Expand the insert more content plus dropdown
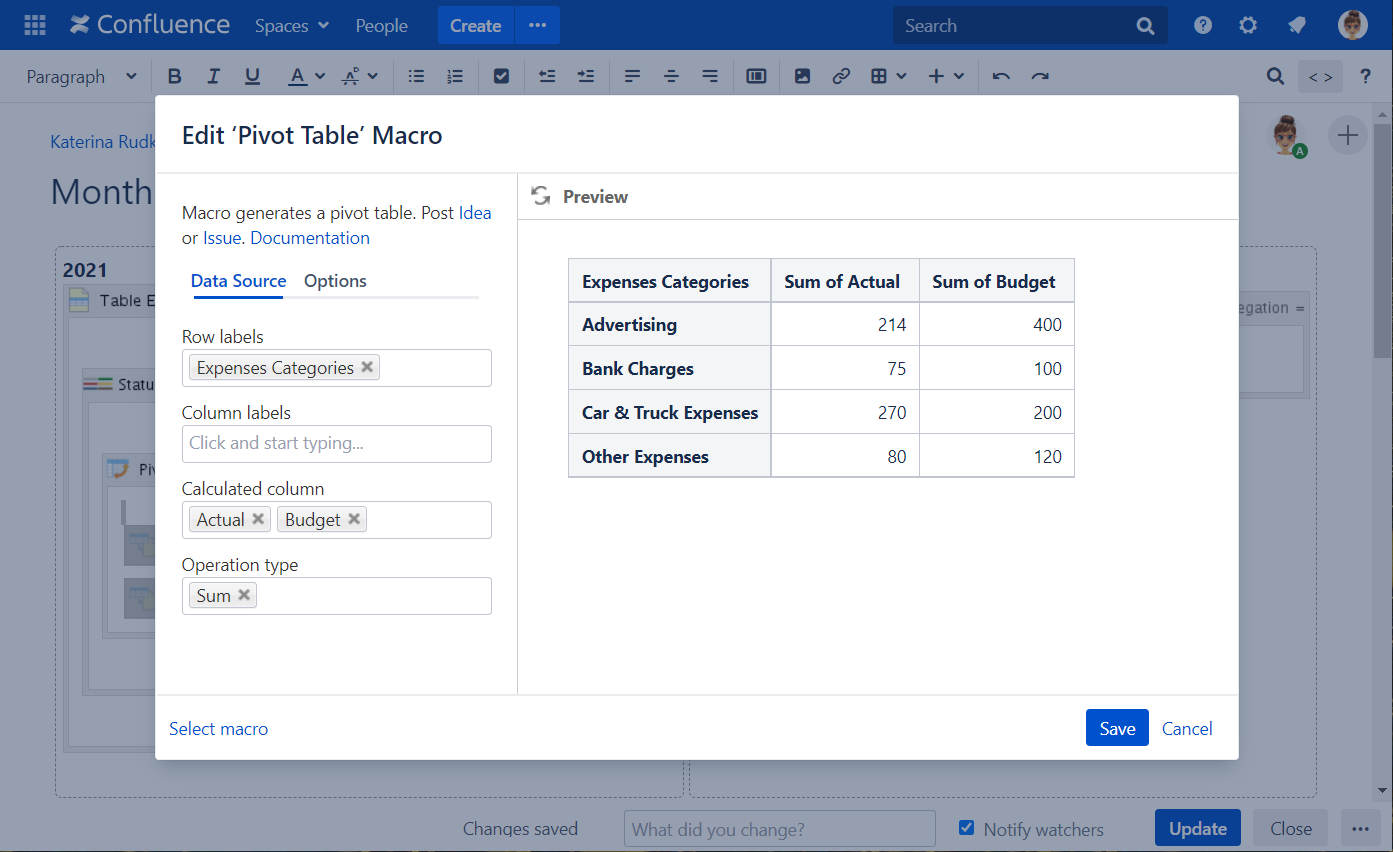This screenshot has height=852, width=1393. coord(945,76)
